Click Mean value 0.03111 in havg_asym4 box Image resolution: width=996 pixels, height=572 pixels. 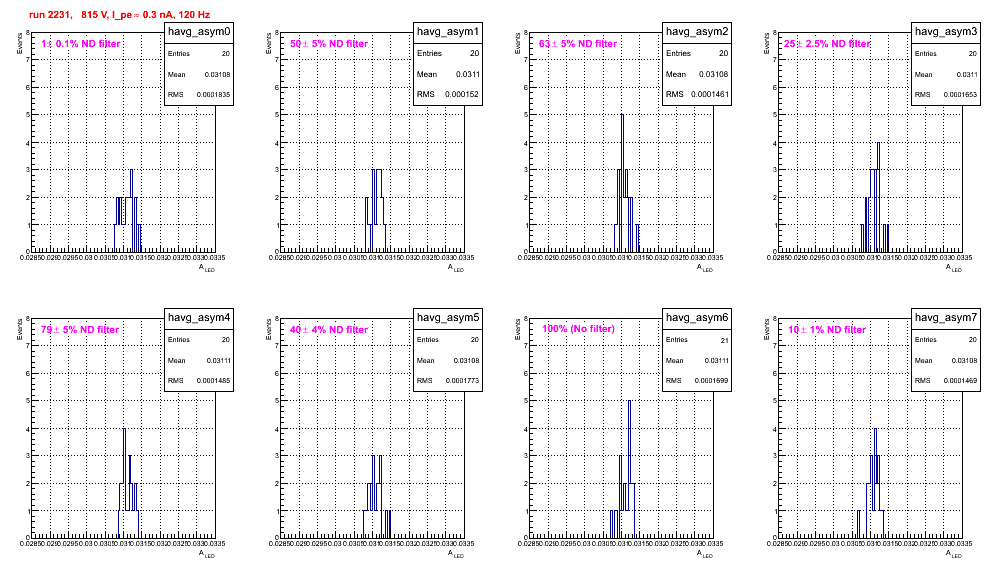click(x=219, y=360)
